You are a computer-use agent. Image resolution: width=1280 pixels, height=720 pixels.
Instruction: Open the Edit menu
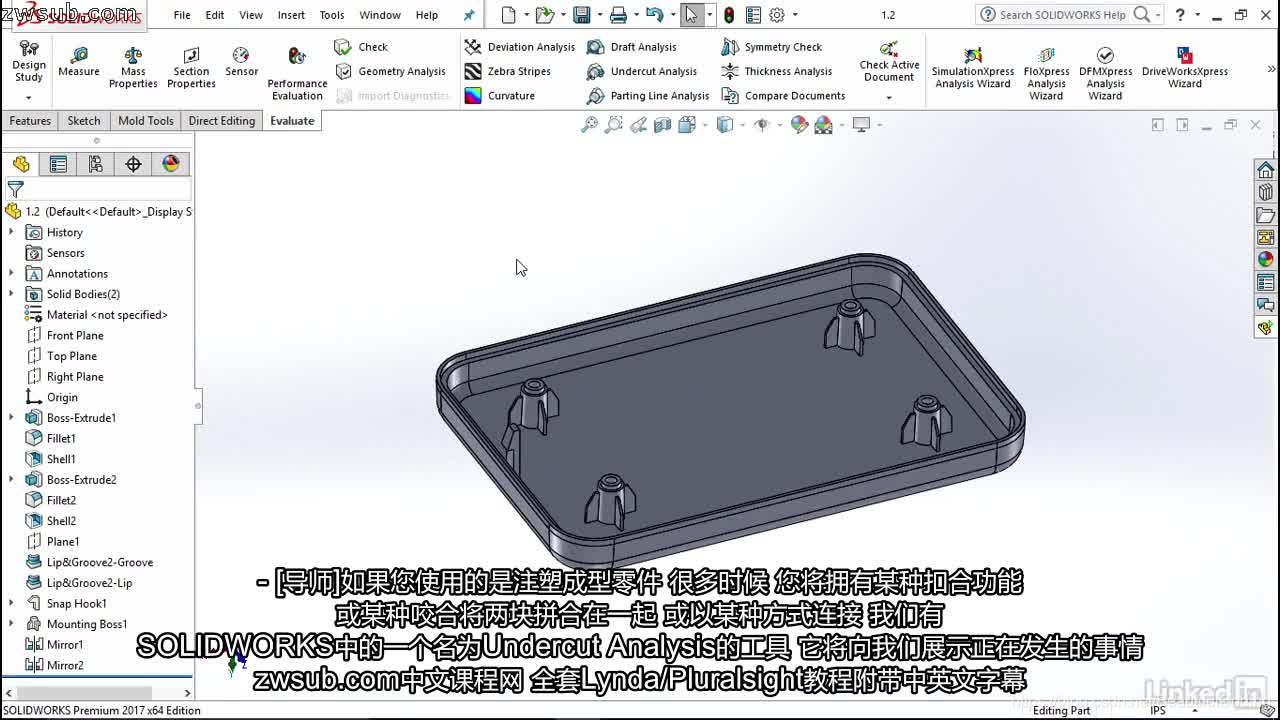pyautogui.click(x=215, y=15)
